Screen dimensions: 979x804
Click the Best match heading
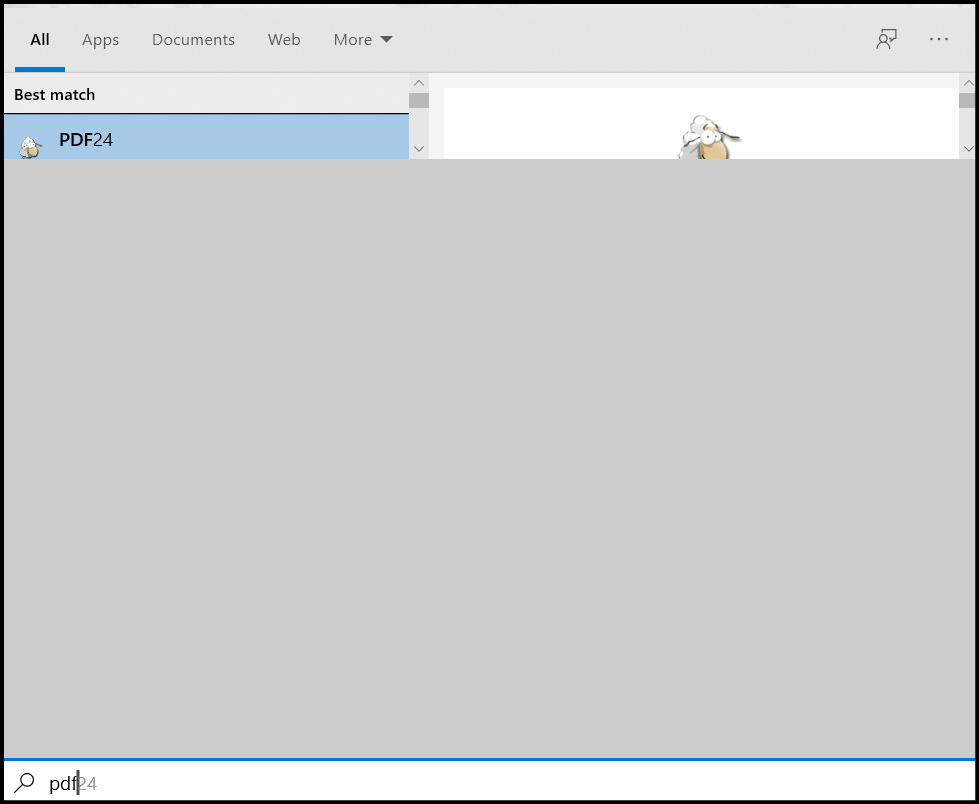54,95
